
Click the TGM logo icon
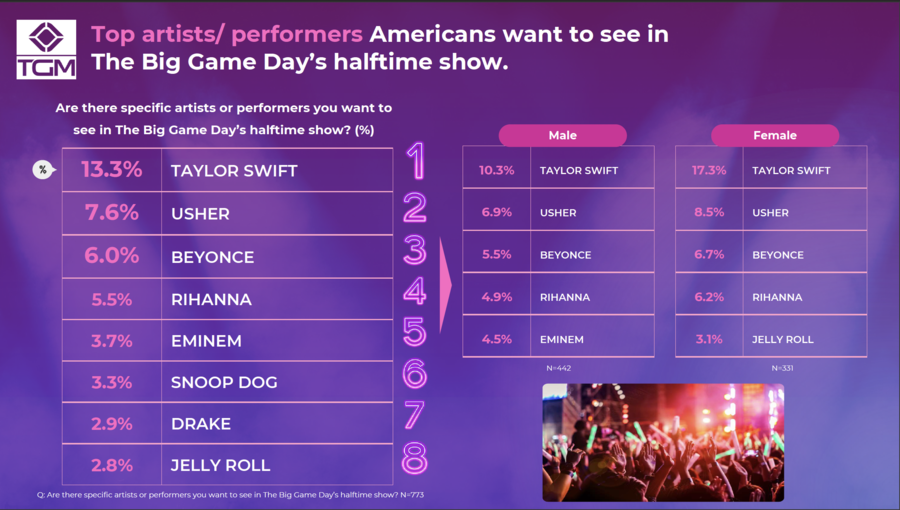pos(46,49)
